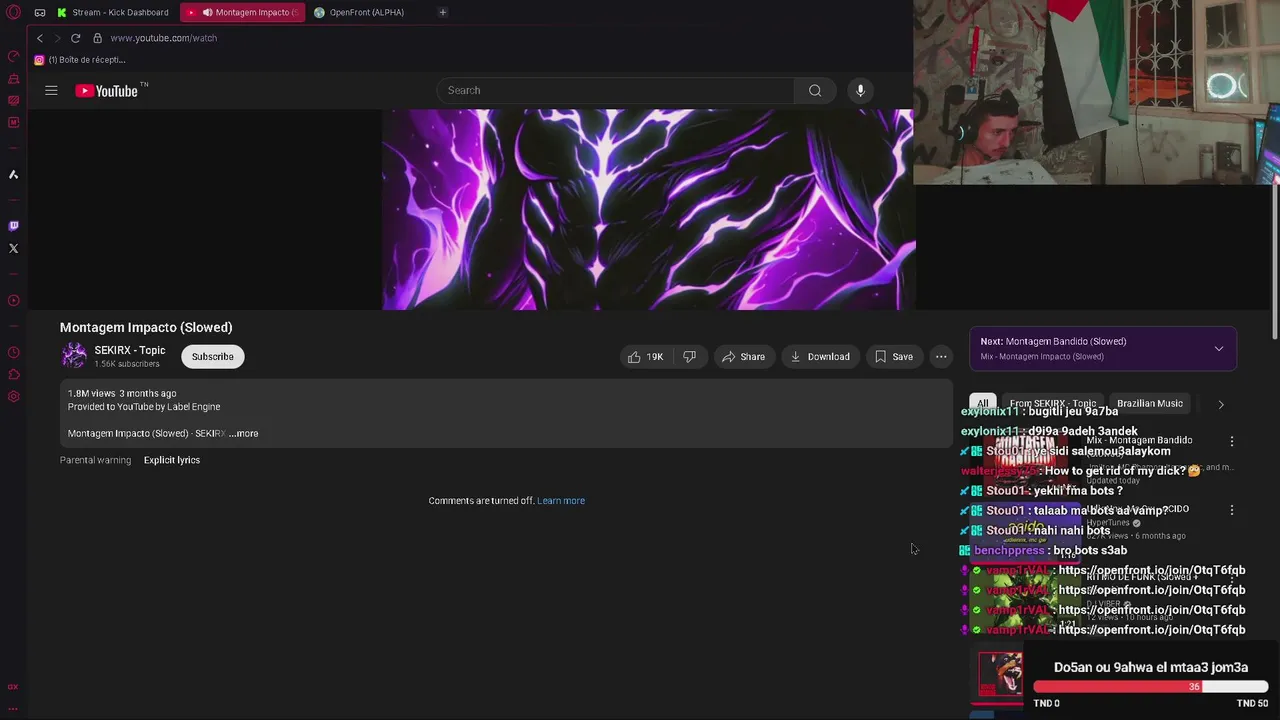This screenshot has width=1280, height=720.
Task: Click the TND donation goal progress bar
Action: click(x=1151, y=687)
